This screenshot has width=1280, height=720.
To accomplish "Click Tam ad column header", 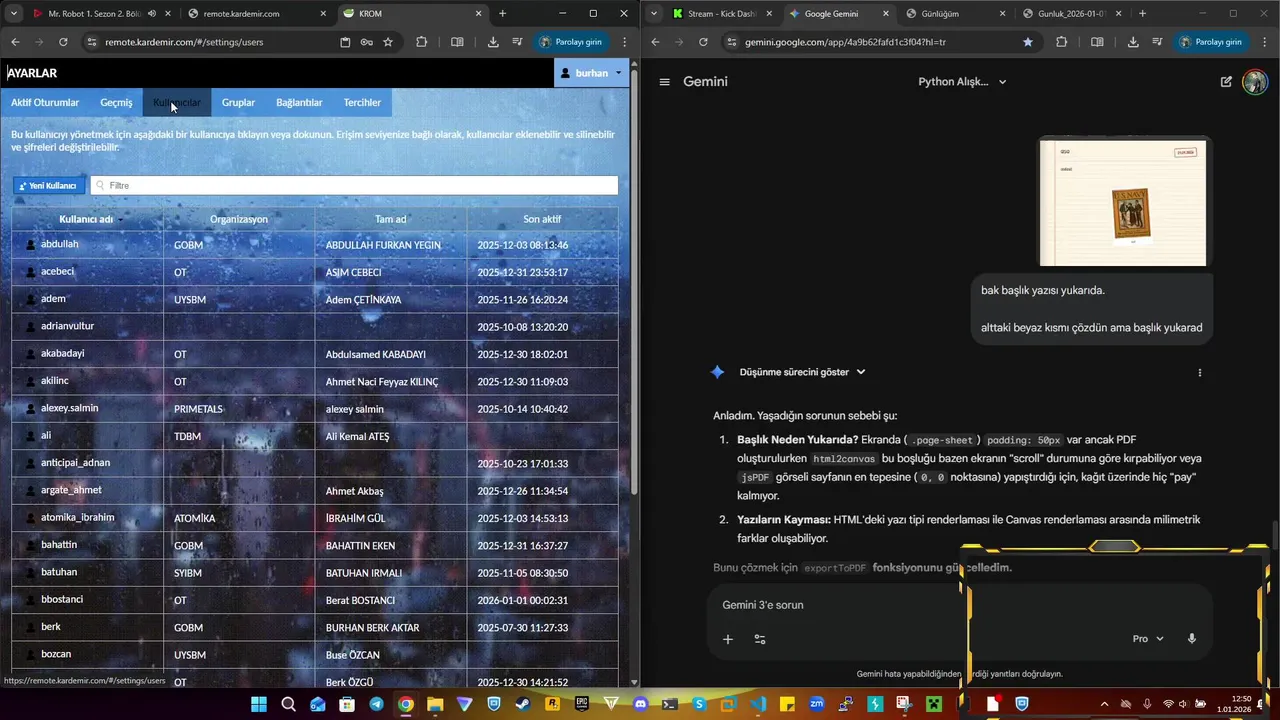I will tap(390, 219).
